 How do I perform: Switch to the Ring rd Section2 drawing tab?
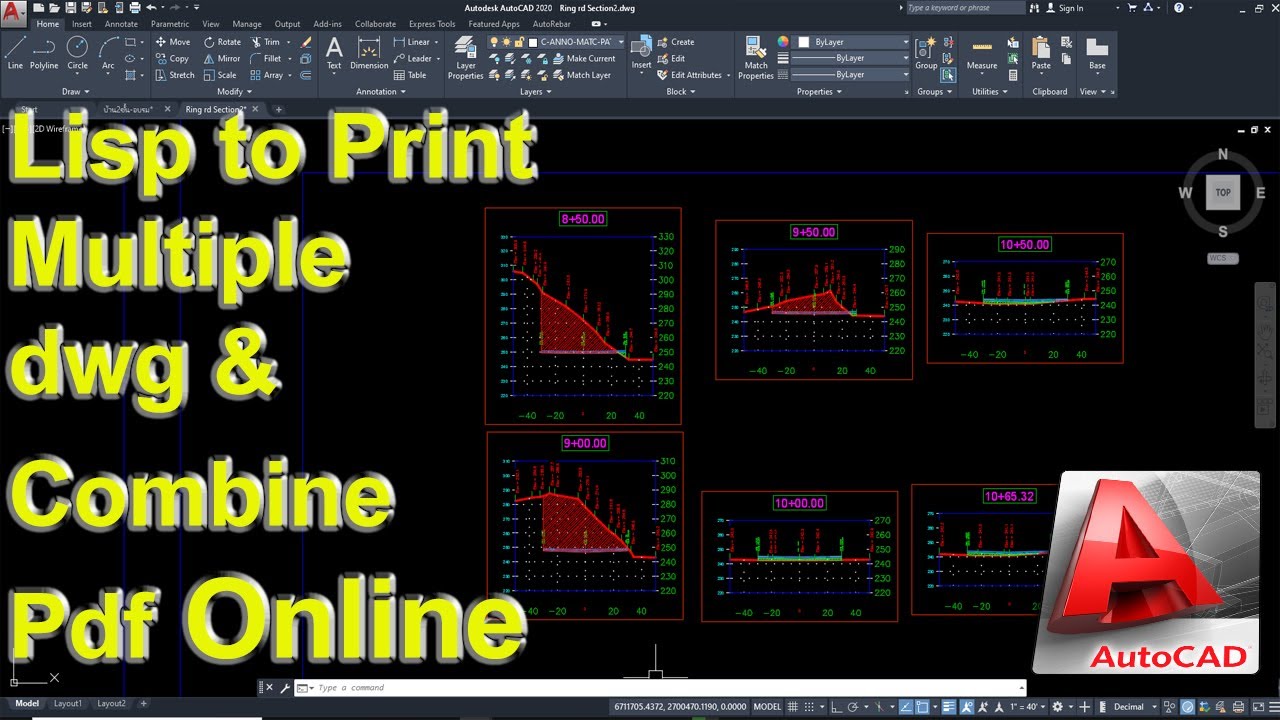(215, 109)
